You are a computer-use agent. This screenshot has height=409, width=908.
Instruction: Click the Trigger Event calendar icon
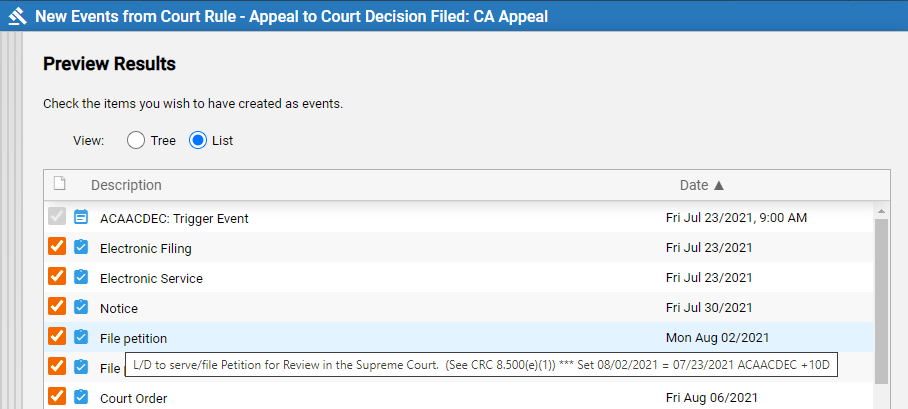81,217
